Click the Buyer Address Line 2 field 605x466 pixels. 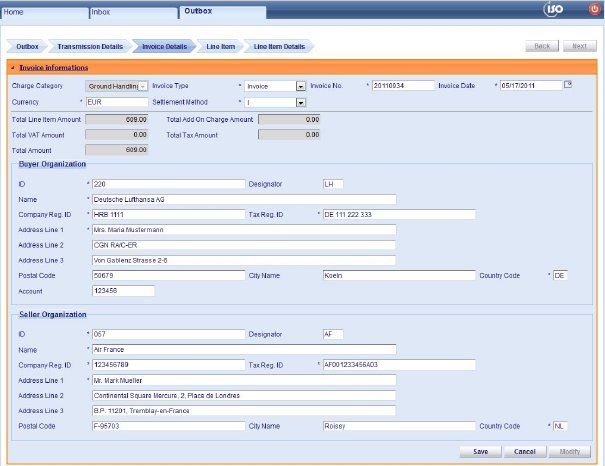pos(244,245)
